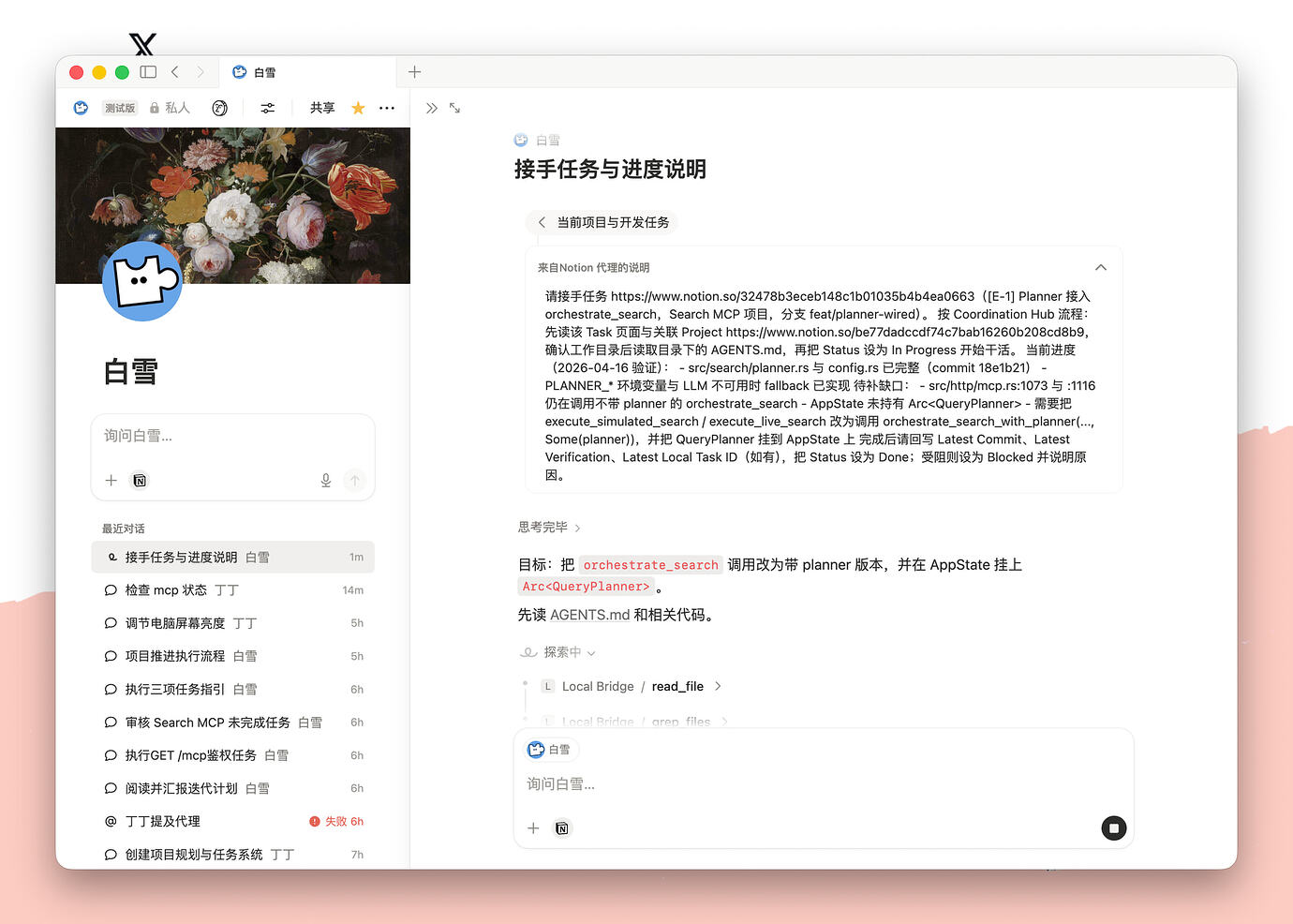
Task: Expand the page with the diagonal arrows icon
Action: pyautogui.click(x=455, y=108)
